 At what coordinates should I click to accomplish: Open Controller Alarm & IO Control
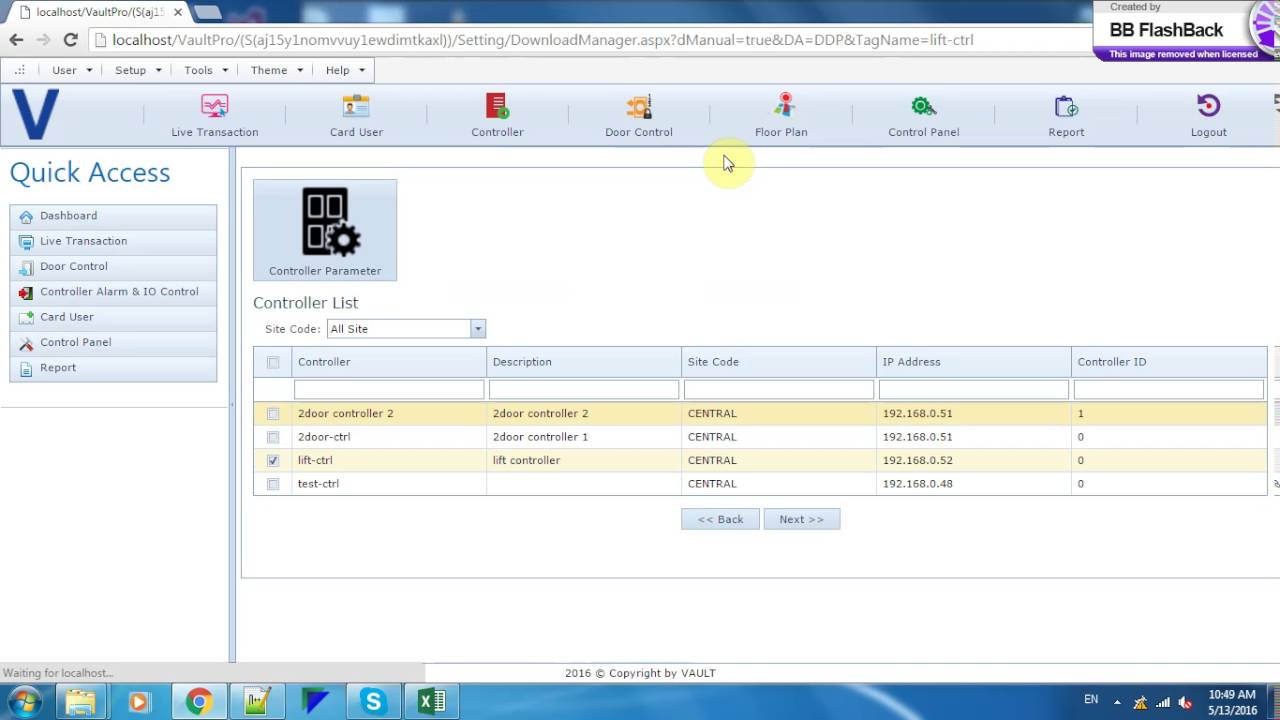113,292
